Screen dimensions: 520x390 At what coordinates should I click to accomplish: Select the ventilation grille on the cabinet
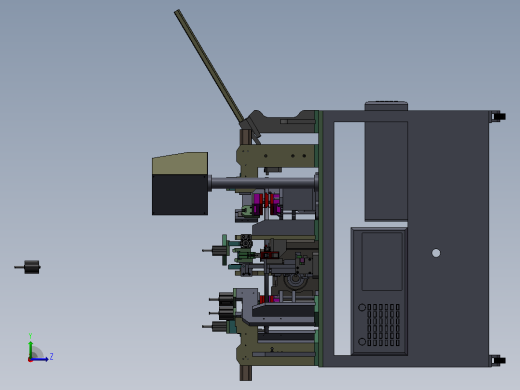(x=383, y=325)
